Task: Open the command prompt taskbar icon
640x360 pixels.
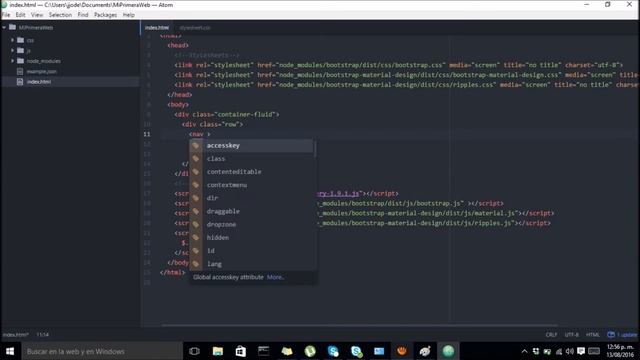Action: 264,351
